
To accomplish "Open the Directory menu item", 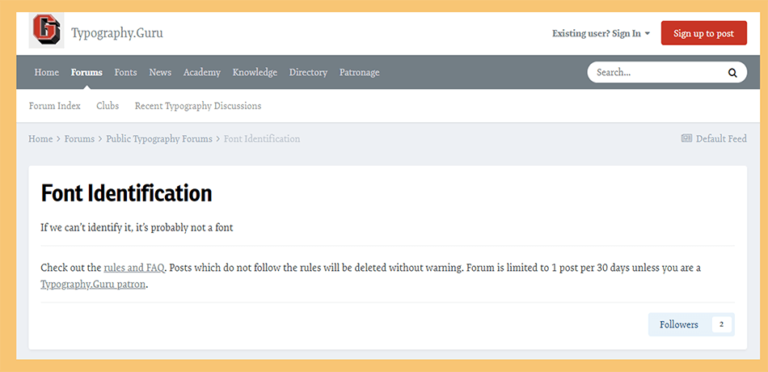I will [308, 72].
